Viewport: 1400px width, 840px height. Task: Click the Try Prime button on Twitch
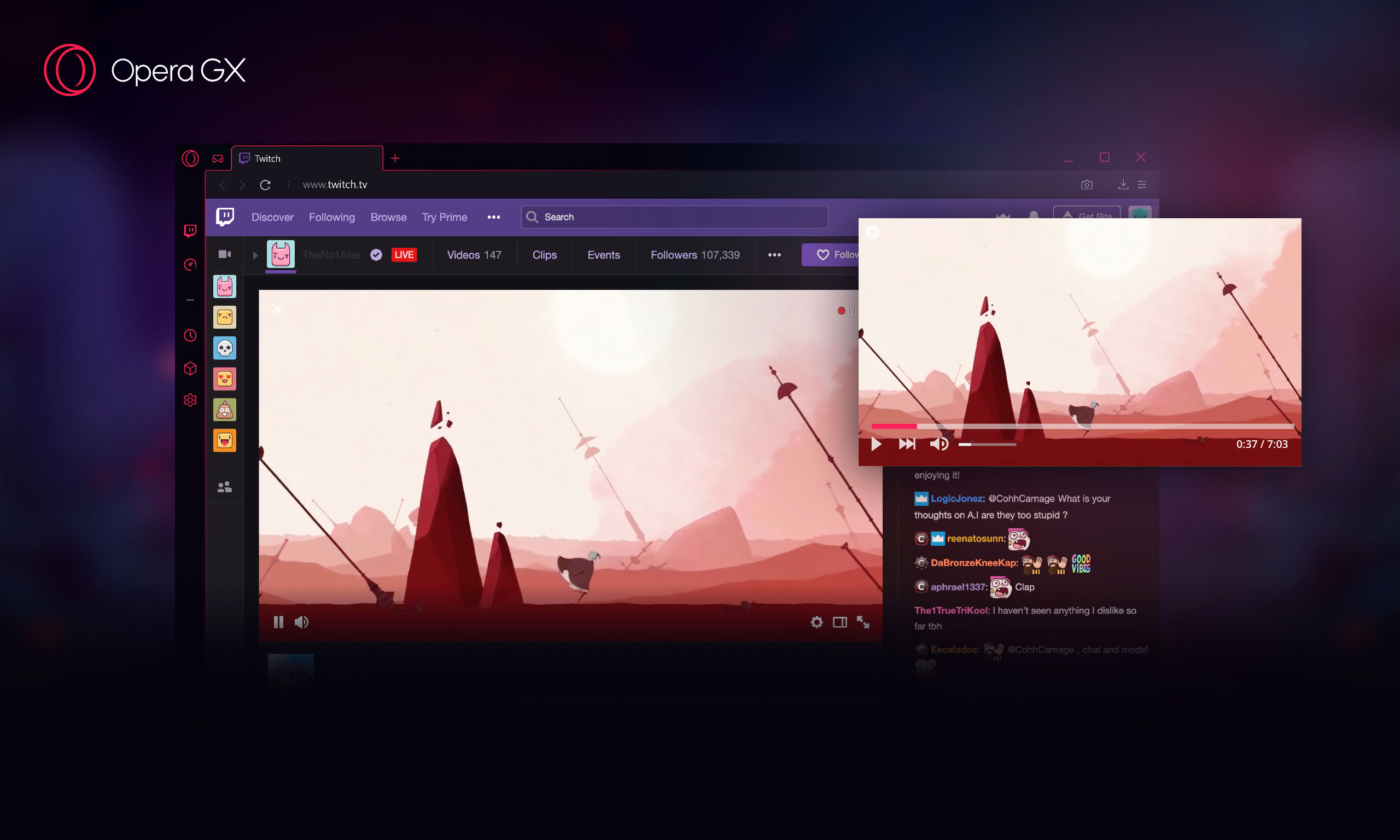pos(444,216)
